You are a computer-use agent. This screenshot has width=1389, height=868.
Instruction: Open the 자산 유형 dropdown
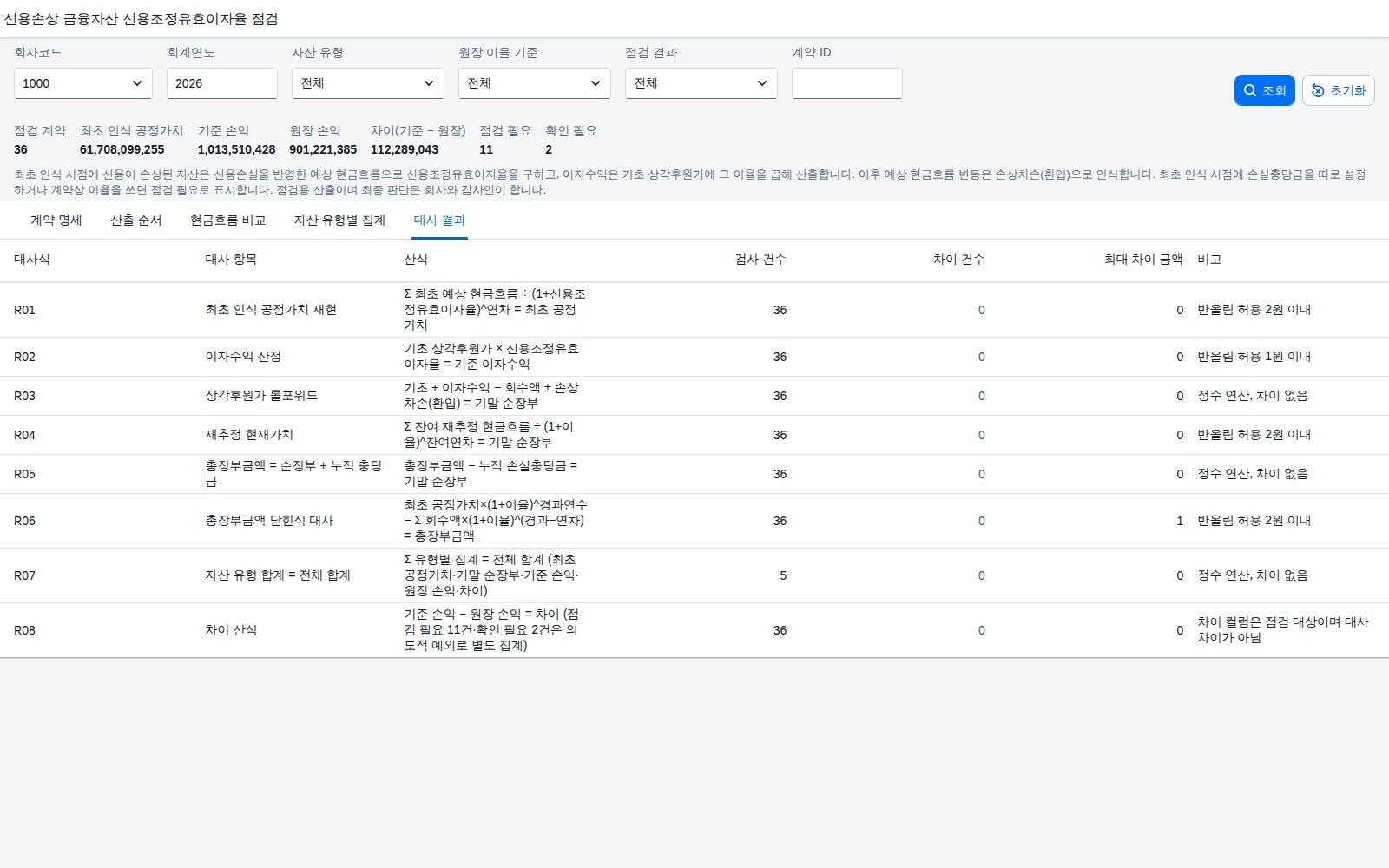click(x=368, y=83)
